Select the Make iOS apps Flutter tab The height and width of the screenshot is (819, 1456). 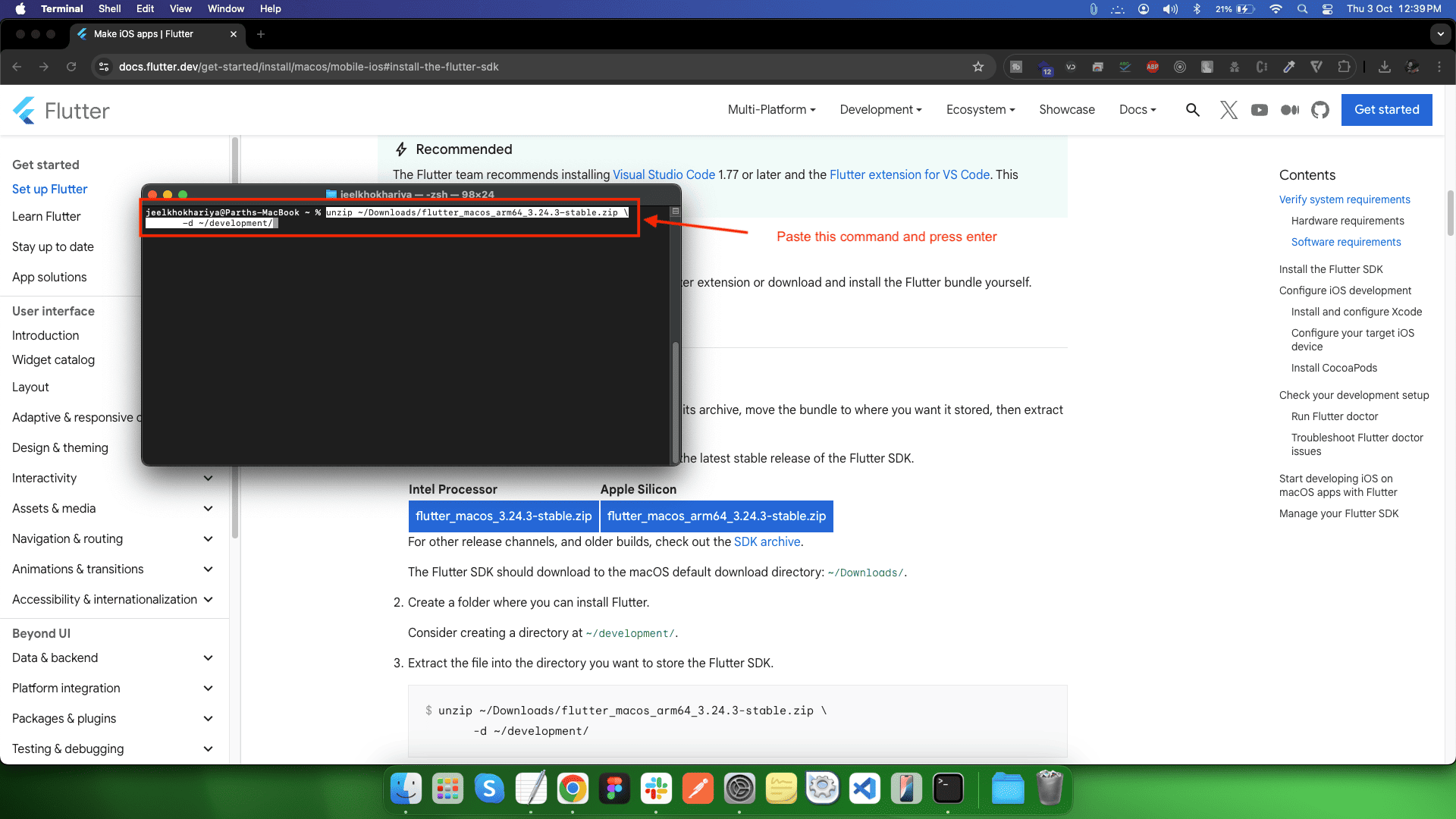(144, 34)
